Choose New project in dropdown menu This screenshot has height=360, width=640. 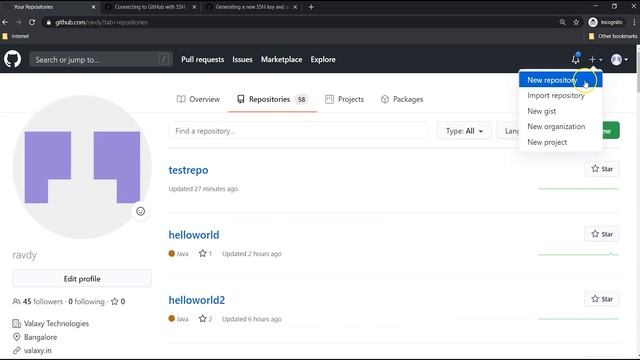click(560, 142)
